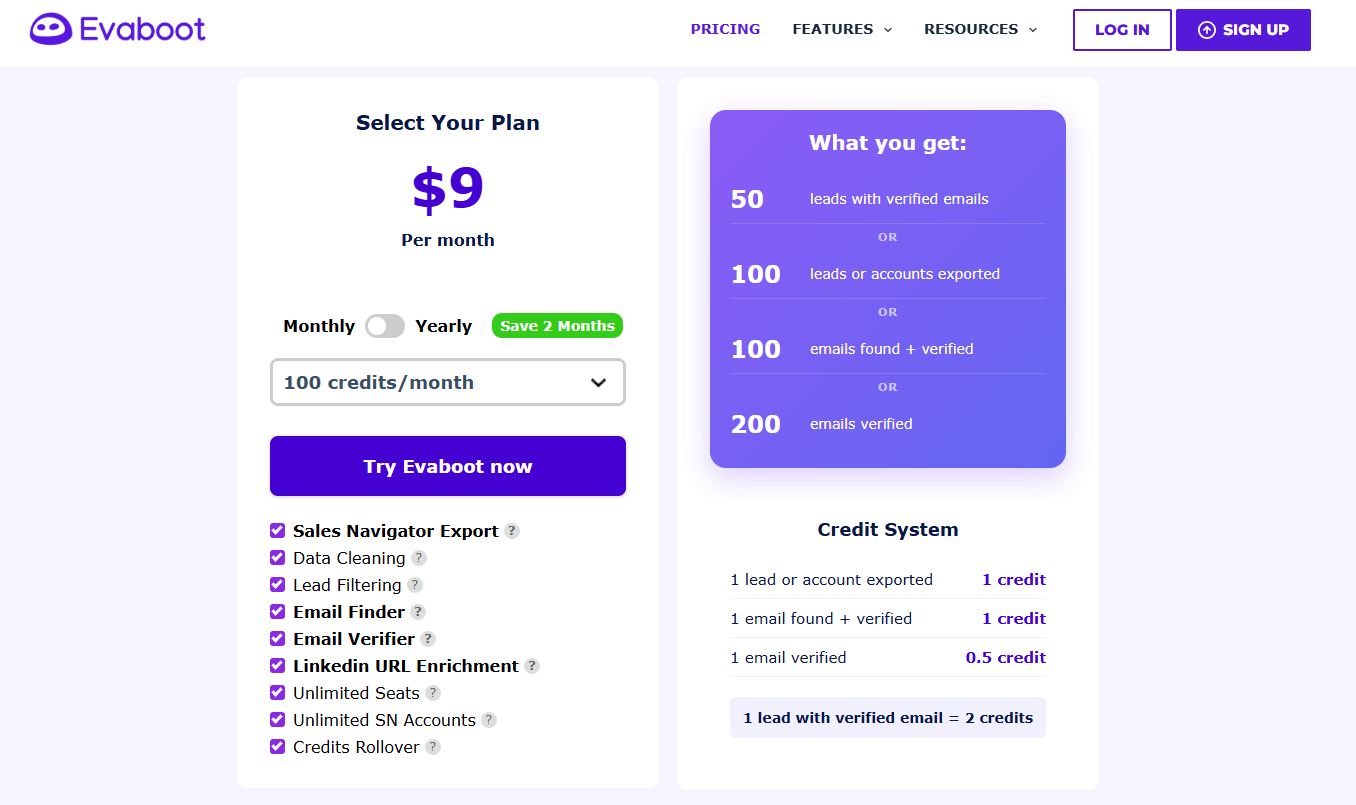
Task: Go to the Pricing page
Action: 725,29
